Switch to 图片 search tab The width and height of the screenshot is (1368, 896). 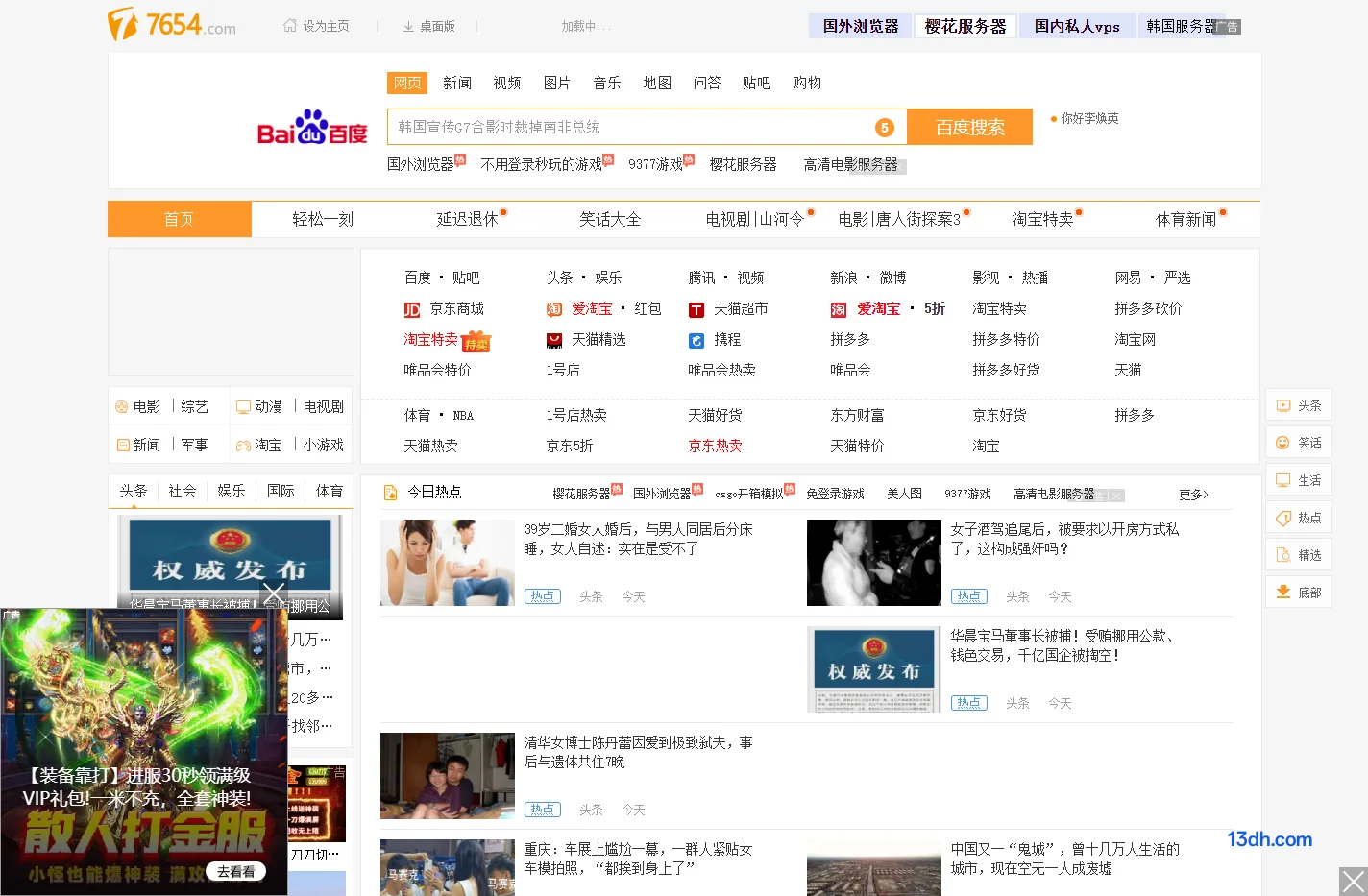[x=557, y=84]
